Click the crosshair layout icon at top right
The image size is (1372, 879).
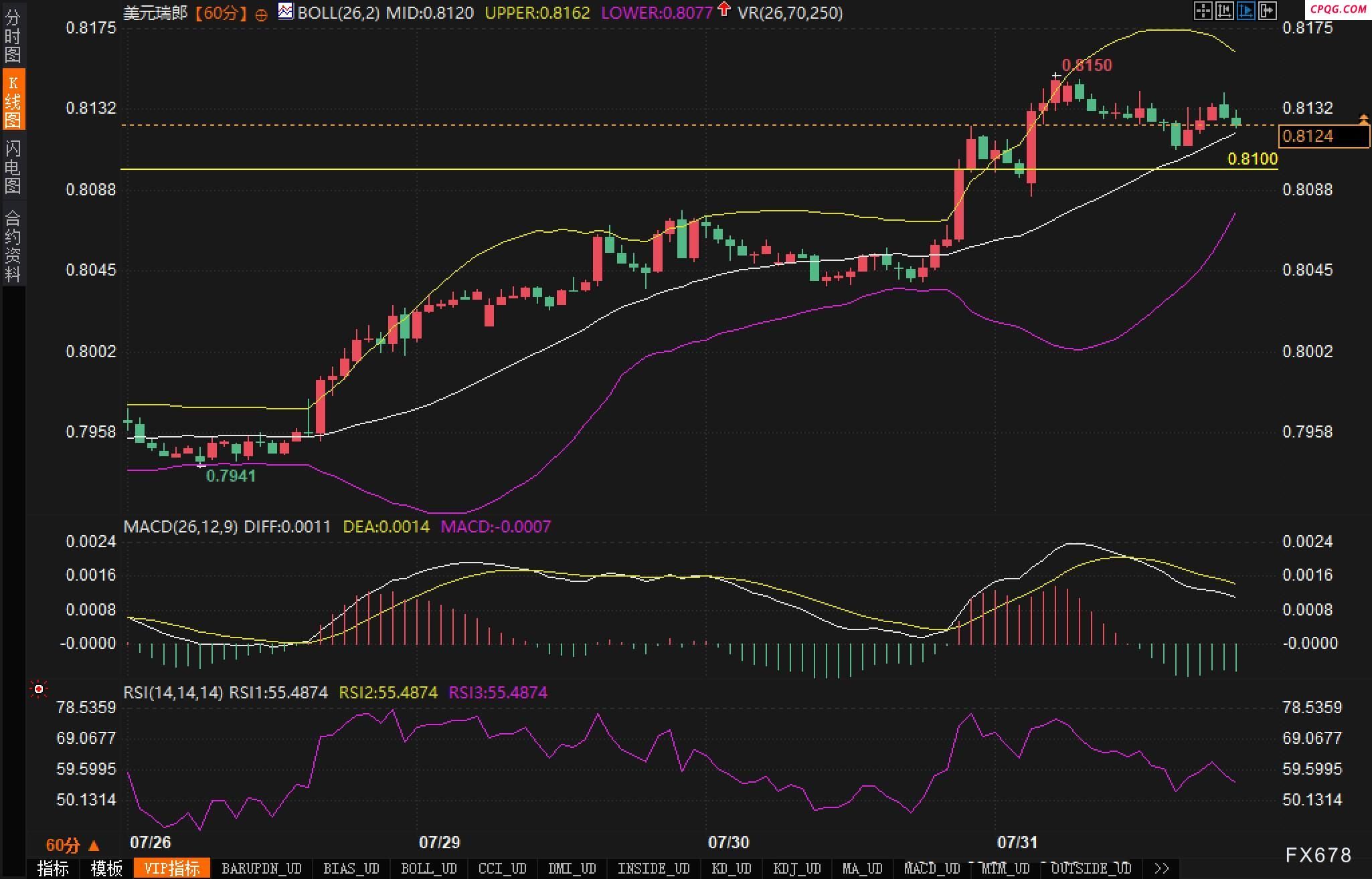pos(1203,11)
